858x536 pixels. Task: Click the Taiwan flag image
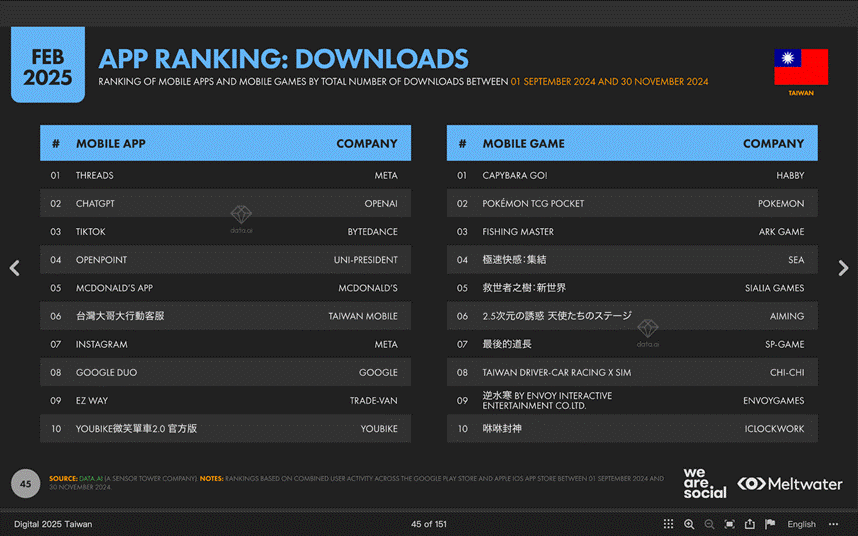pos(801,67)
